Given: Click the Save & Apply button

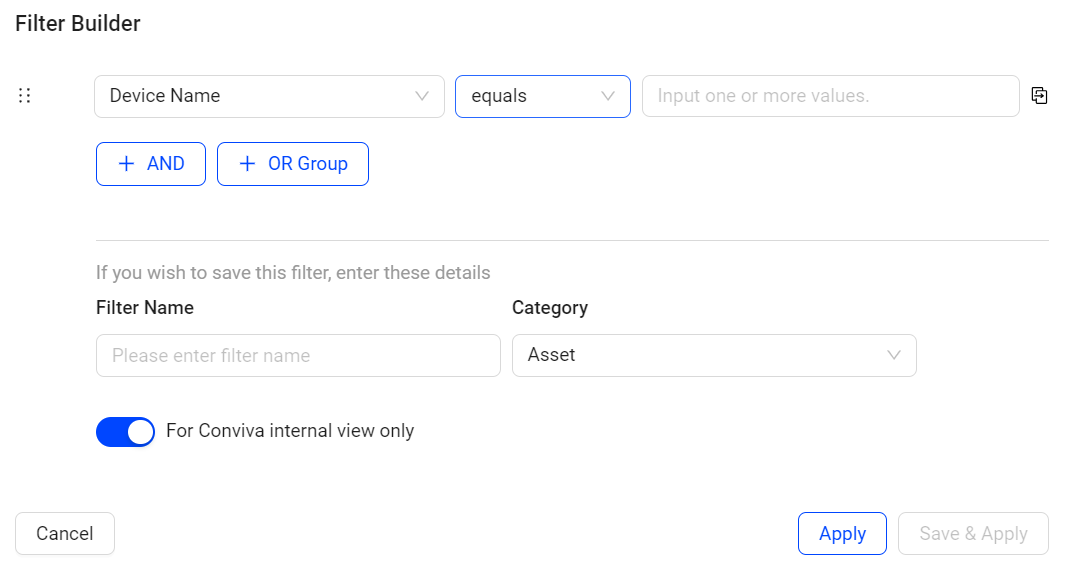Looking at the screenshot, I should (973, 533).
